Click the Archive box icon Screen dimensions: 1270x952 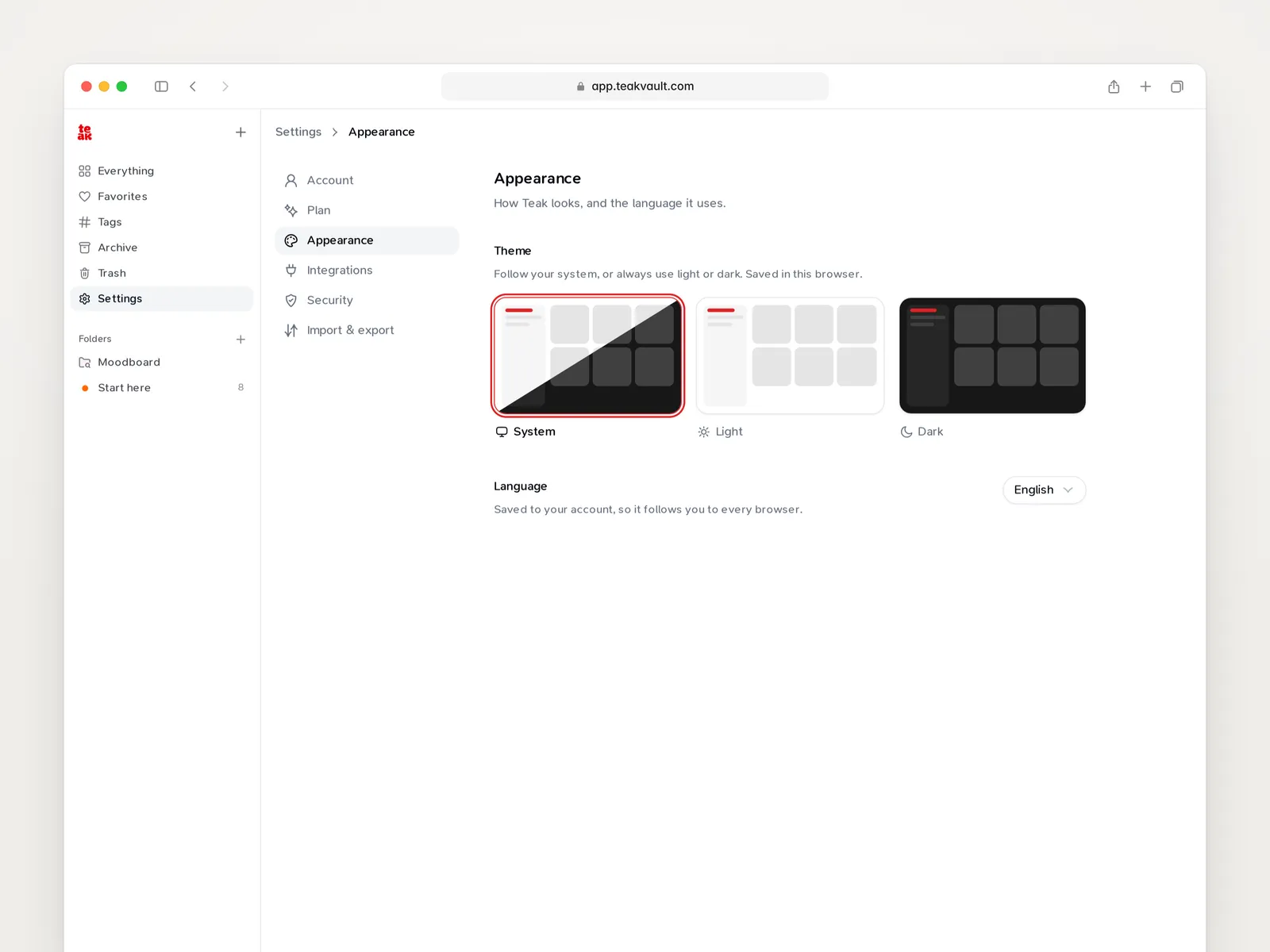click(x=85, y=248)
